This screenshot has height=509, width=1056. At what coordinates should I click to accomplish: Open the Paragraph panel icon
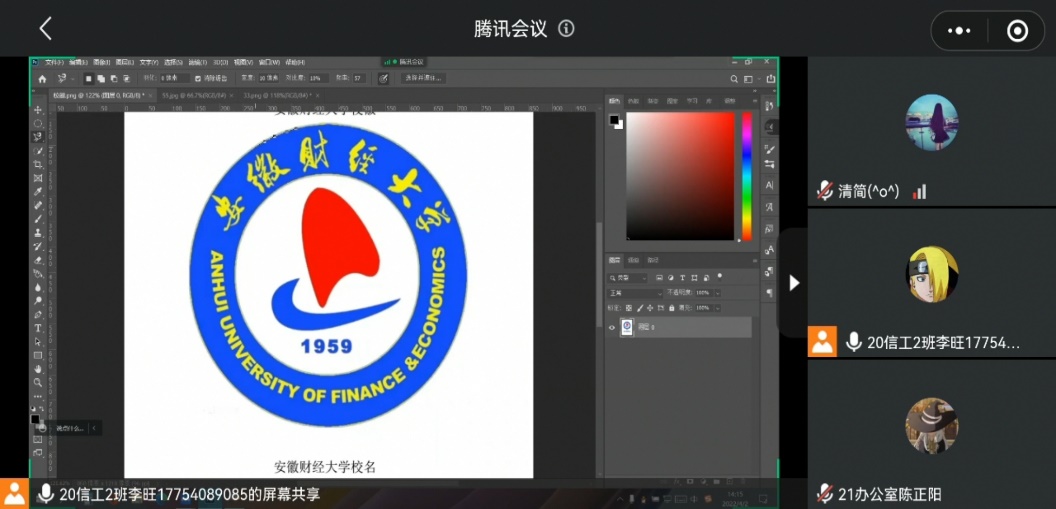(x=770, y=294)
